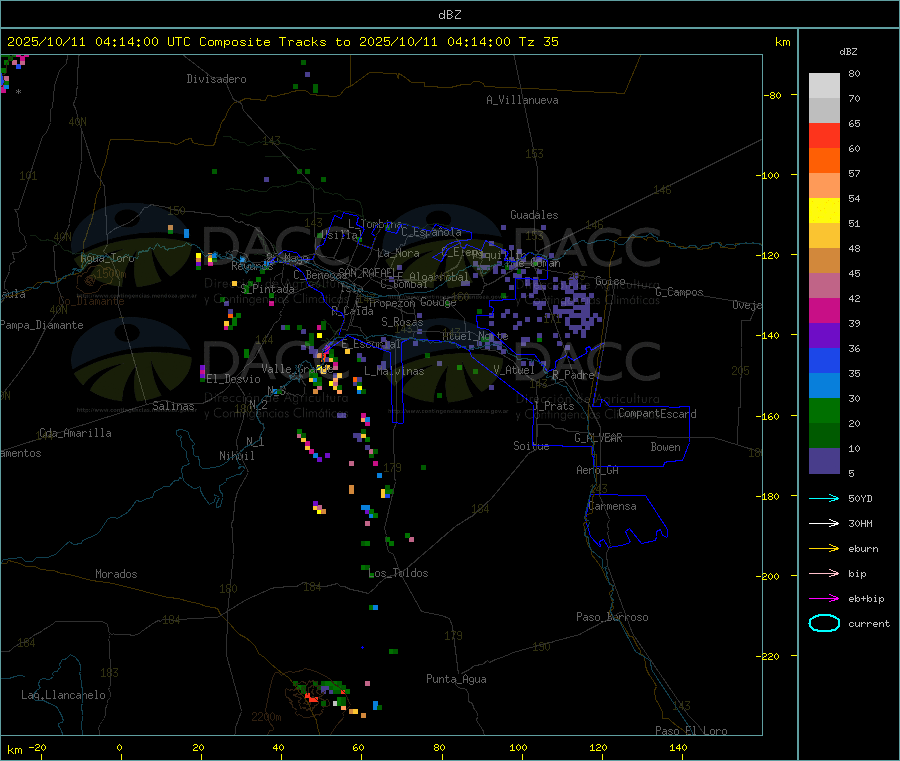The height and width of the screenshot is (761, 900).
Task: Click the white 30HM arrow legend icon
Action: 823,523
